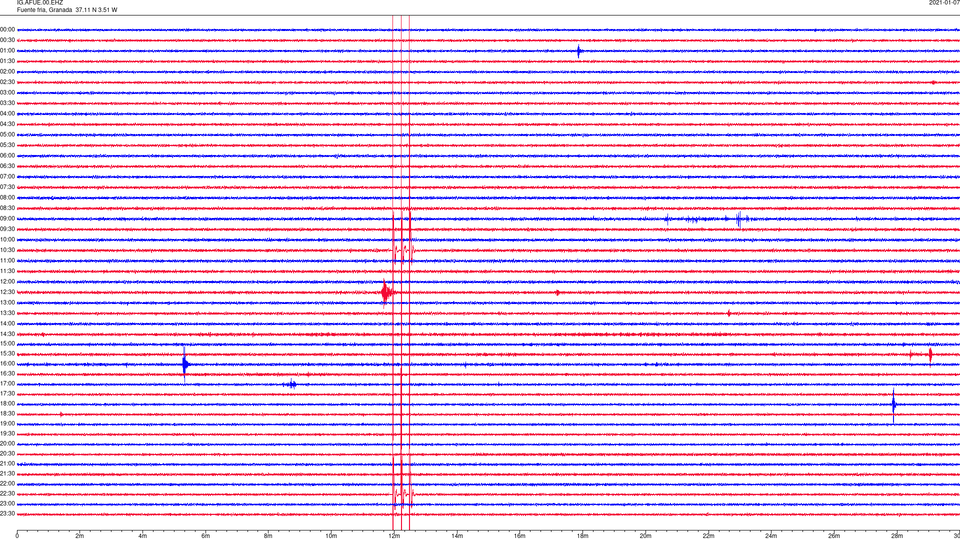This screenshot has width=960, height=540.
Task: Click the 20:00 time label
Action: coord(8,444)
